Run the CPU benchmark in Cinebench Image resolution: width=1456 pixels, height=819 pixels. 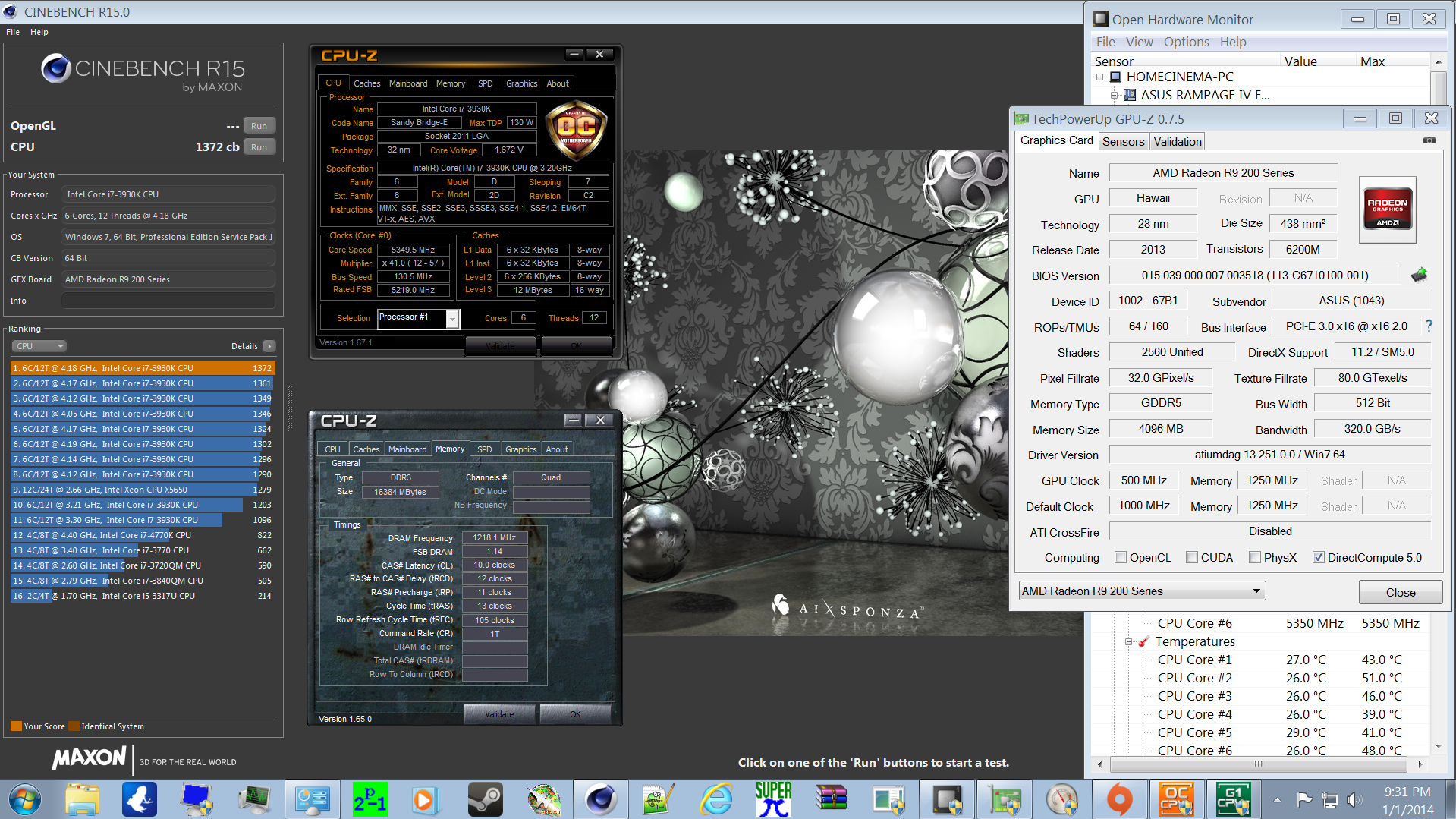[x=259, y=147]
